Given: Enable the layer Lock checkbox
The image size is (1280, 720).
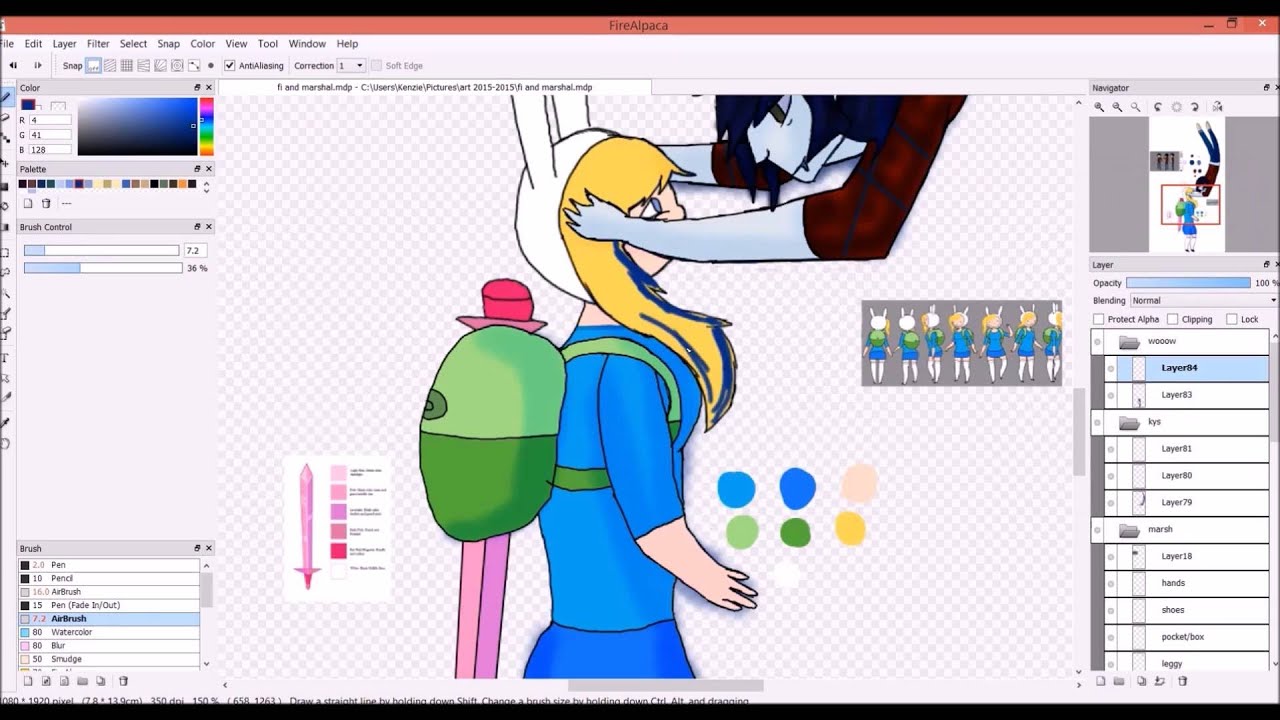Looking at the screenshot, I should [x=1231, y=319].
